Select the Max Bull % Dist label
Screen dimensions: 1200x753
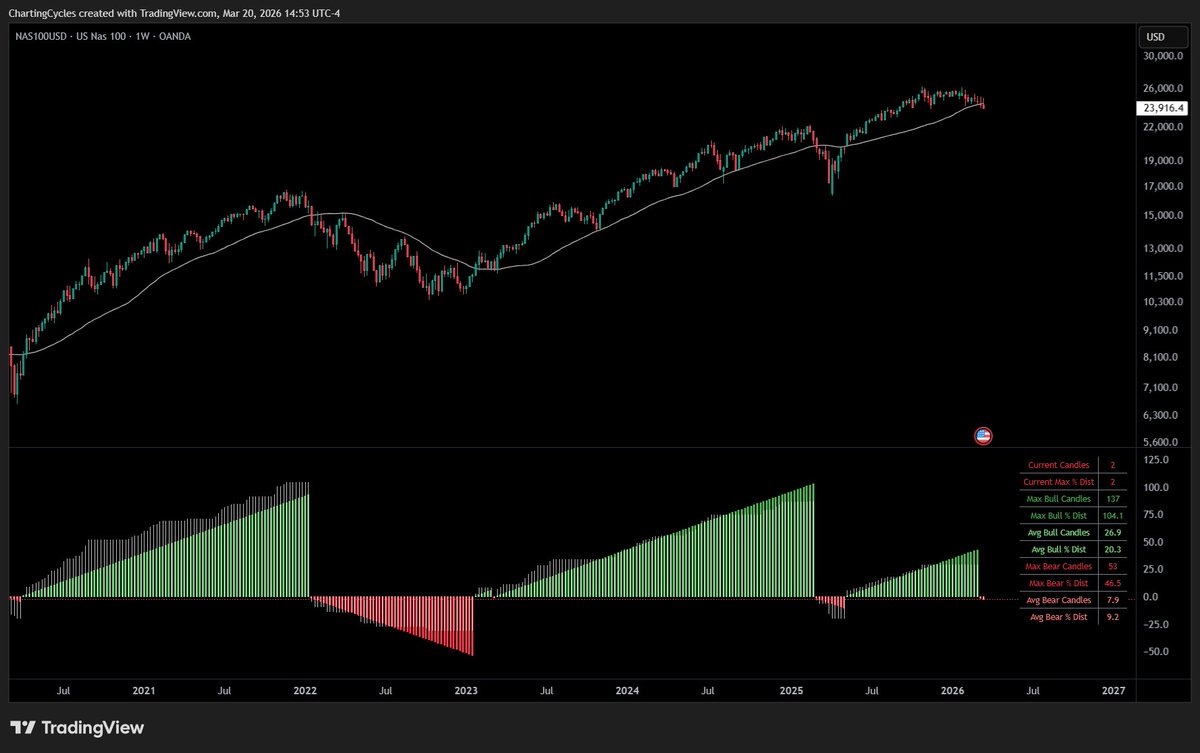(x=1059, y=516)
